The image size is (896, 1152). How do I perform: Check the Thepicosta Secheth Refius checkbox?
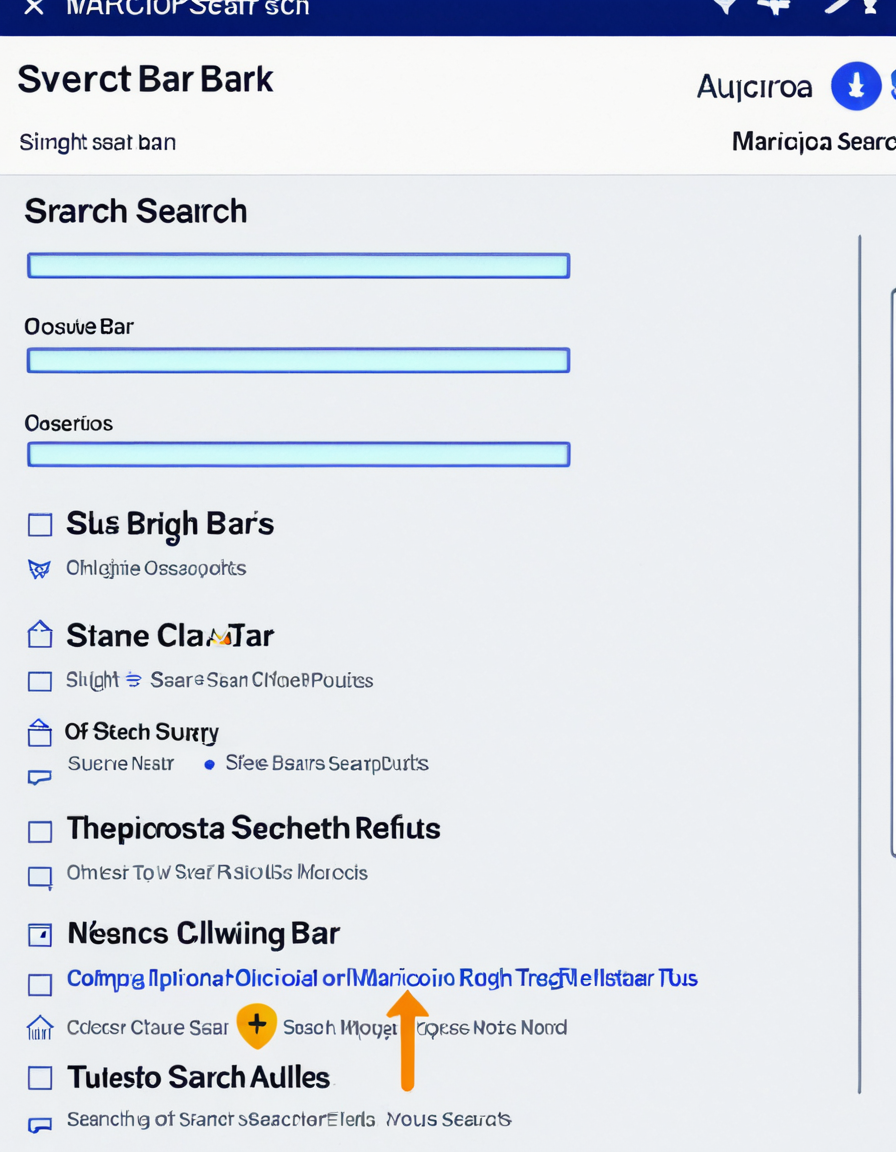[x=40, y=832]
